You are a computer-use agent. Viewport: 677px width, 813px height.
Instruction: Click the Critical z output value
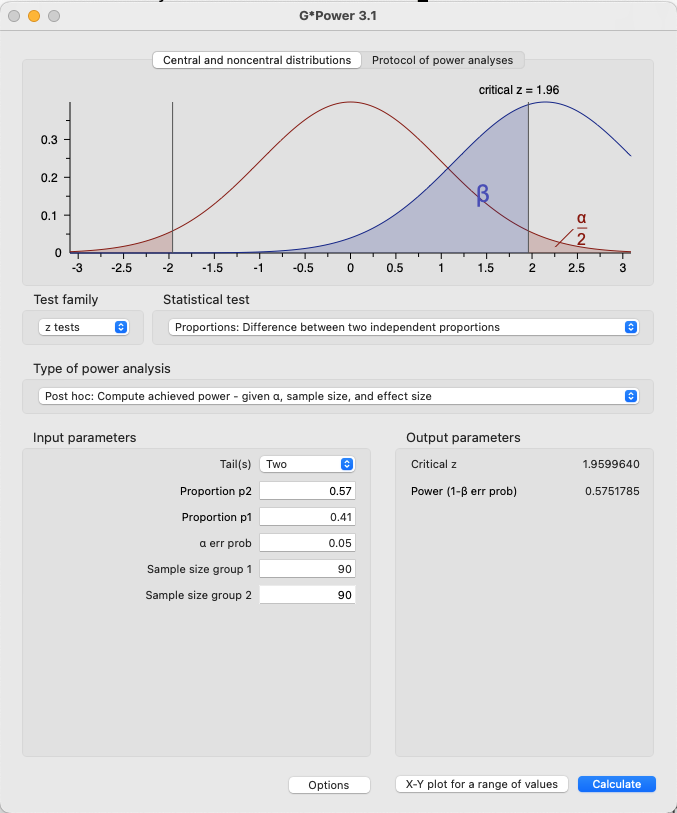point(610,464)
